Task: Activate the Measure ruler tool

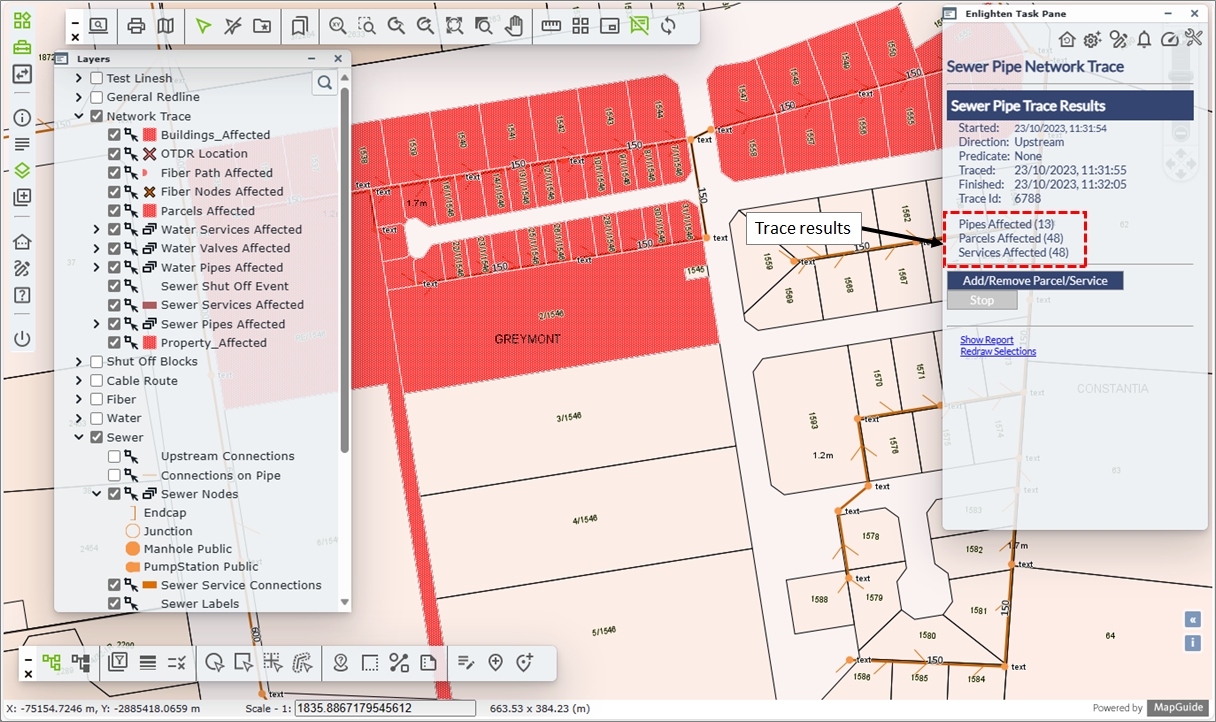Action: 551,26
